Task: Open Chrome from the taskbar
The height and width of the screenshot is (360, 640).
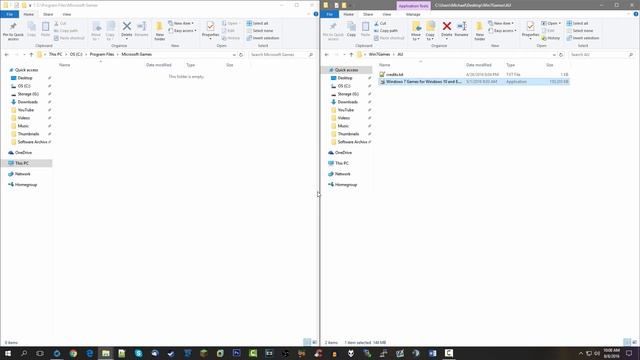Action: tap(73, 353)
